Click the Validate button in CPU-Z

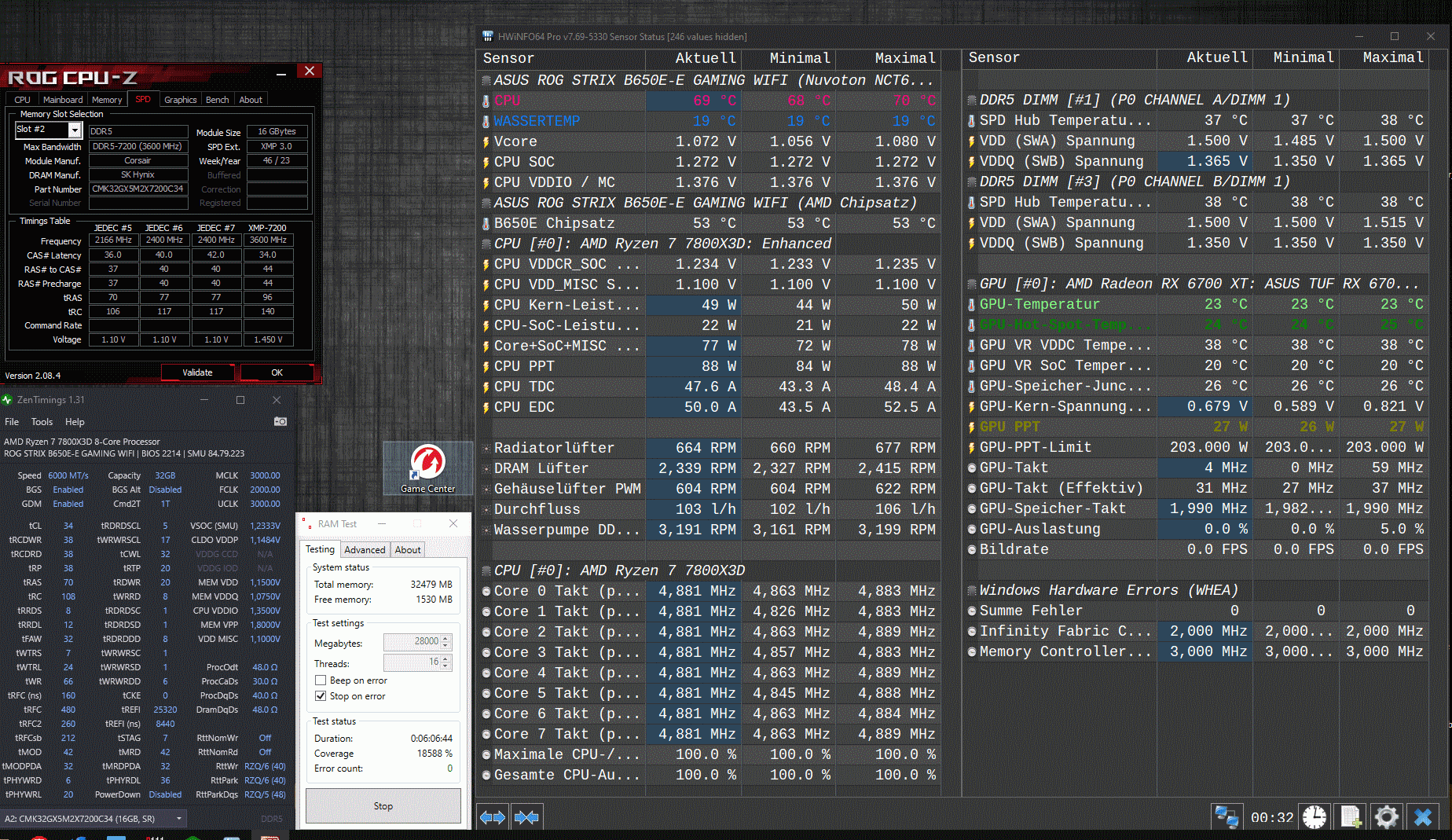tap(198, 372)
